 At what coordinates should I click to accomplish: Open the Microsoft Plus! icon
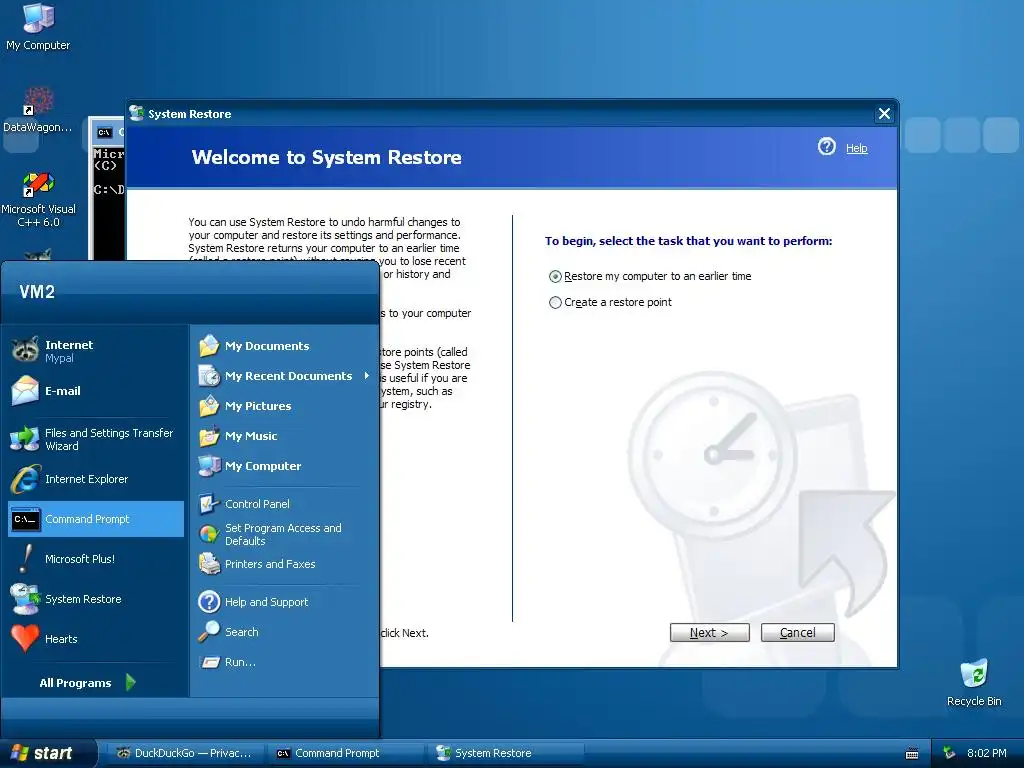pos(25,559)
